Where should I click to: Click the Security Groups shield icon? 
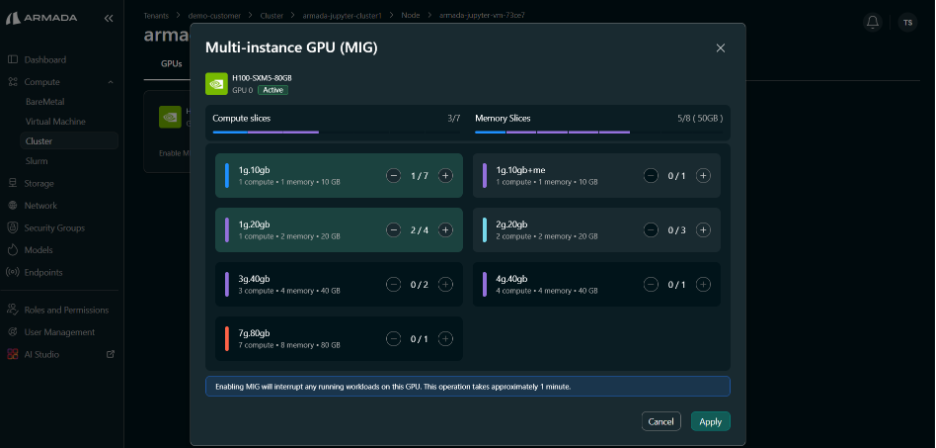pos(13,228)
